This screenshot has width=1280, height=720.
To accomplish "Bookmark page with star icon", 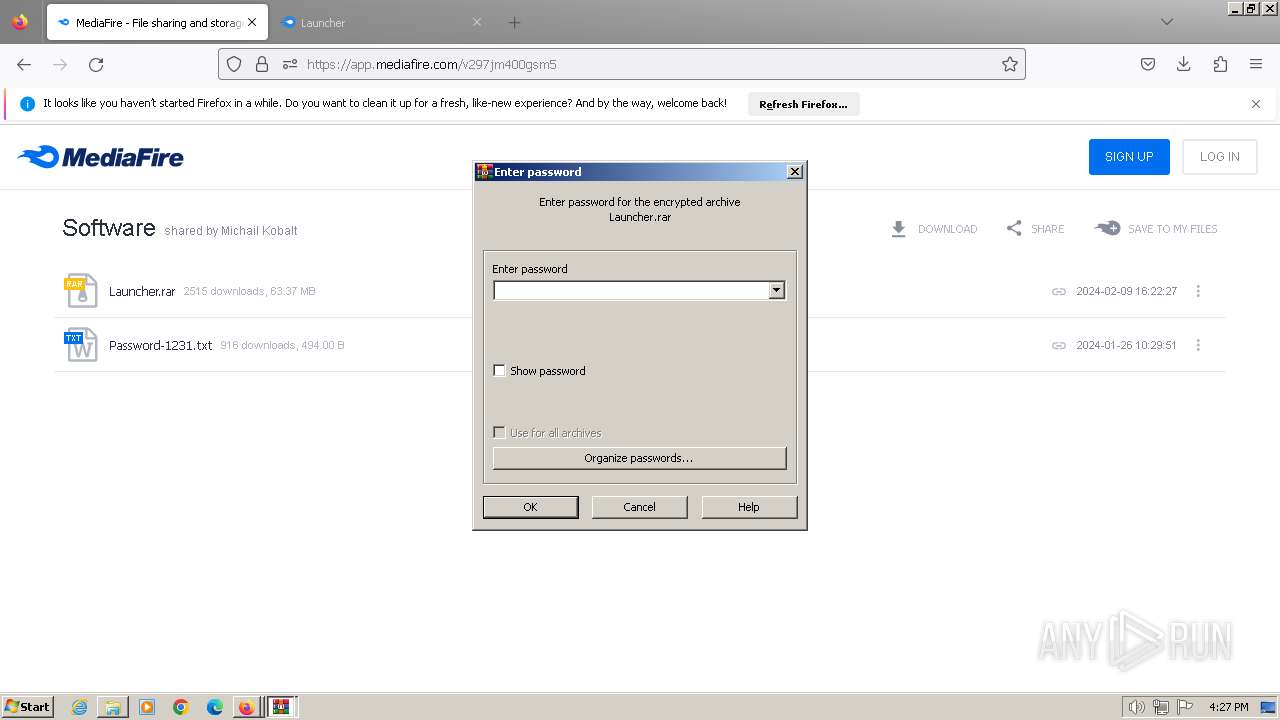I will [x=1010, y=64].
